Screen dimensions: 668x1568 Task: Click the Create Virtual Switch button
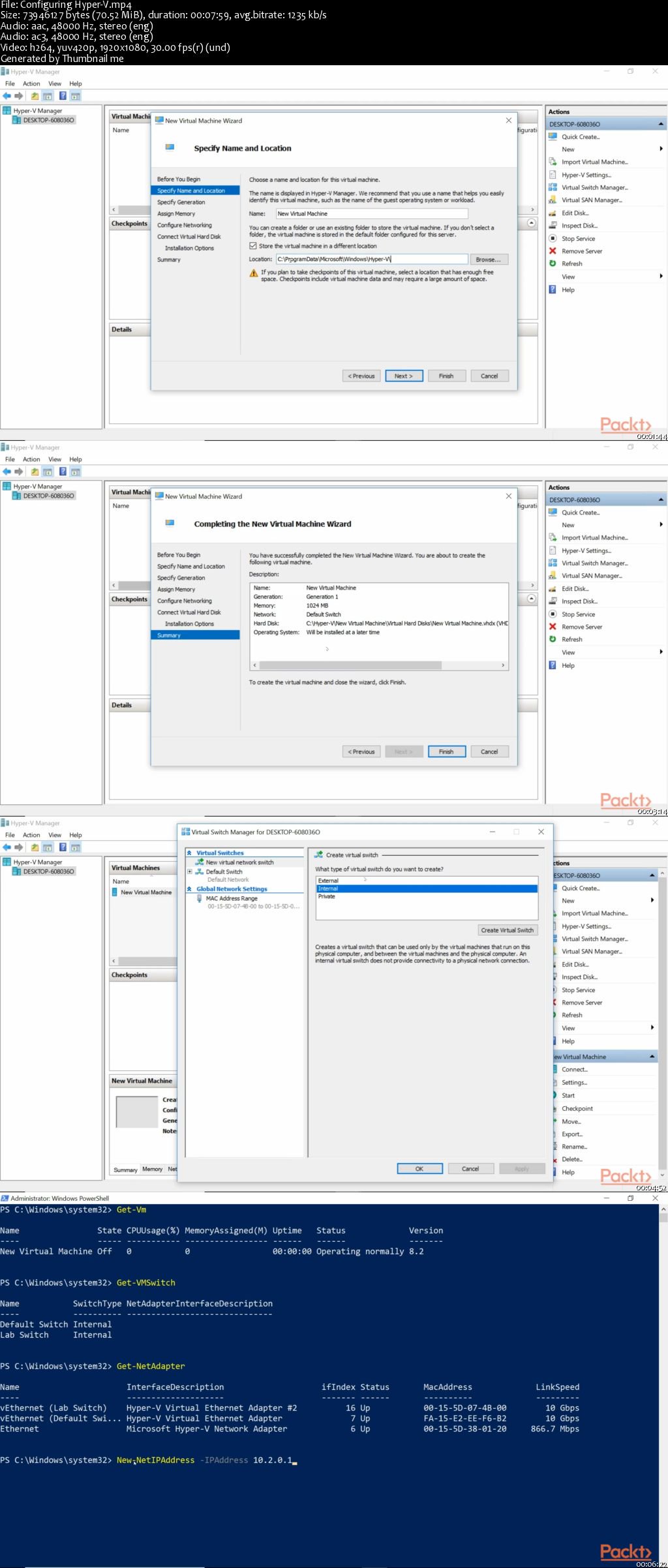point(508,930)
